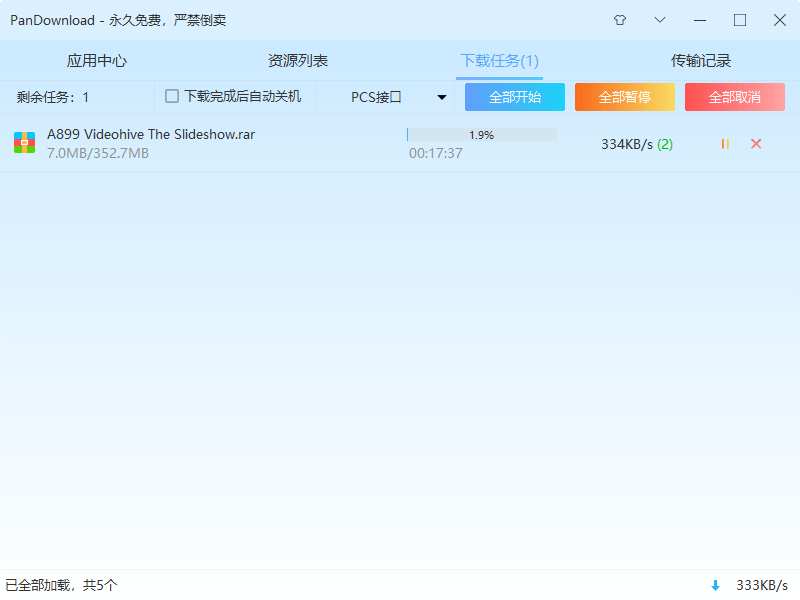This screenshot has width=800, height=600.
Task: Switch to the 应用中心 tab
Action: click(x=97, y=61)
